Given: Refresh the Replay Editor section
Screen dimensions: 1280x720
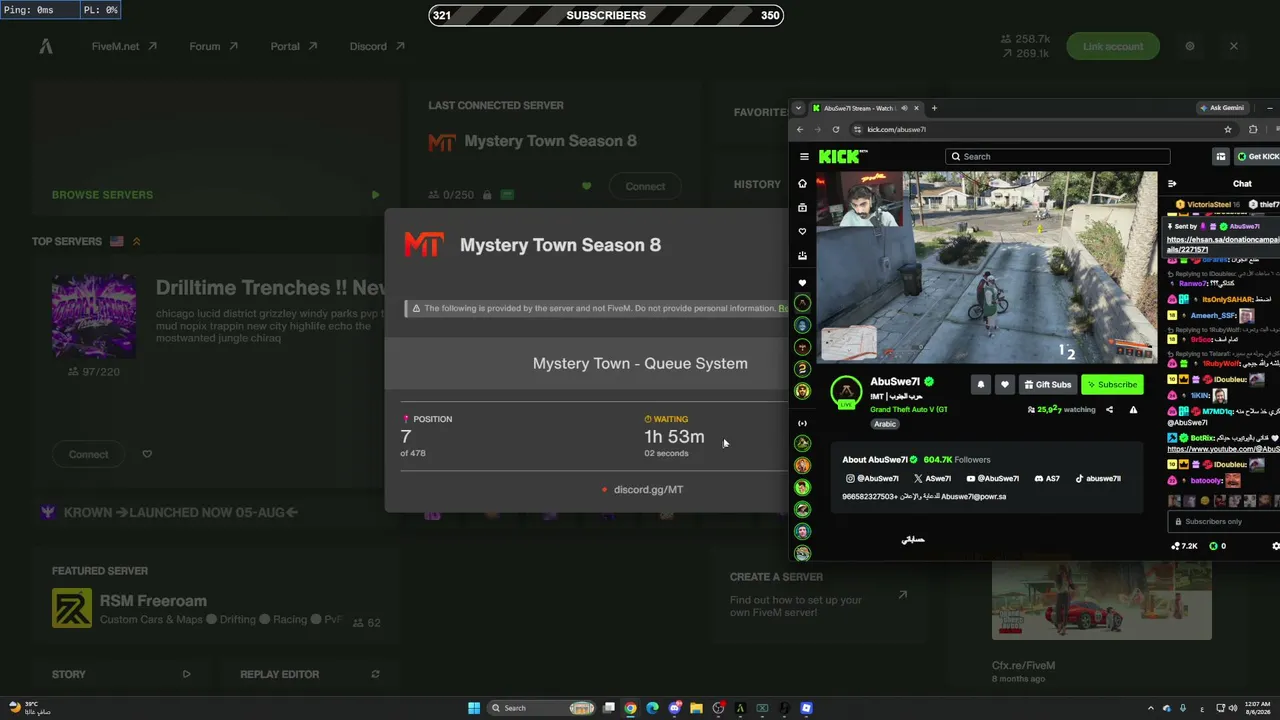Looking at the screenshot, I should point(375,674).
